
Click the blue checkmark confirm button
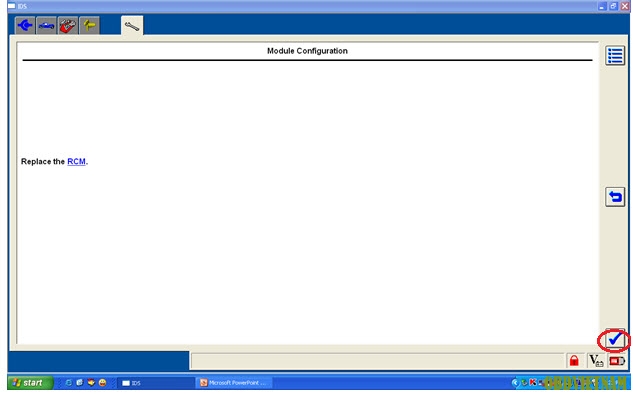[x=615, y=339]
